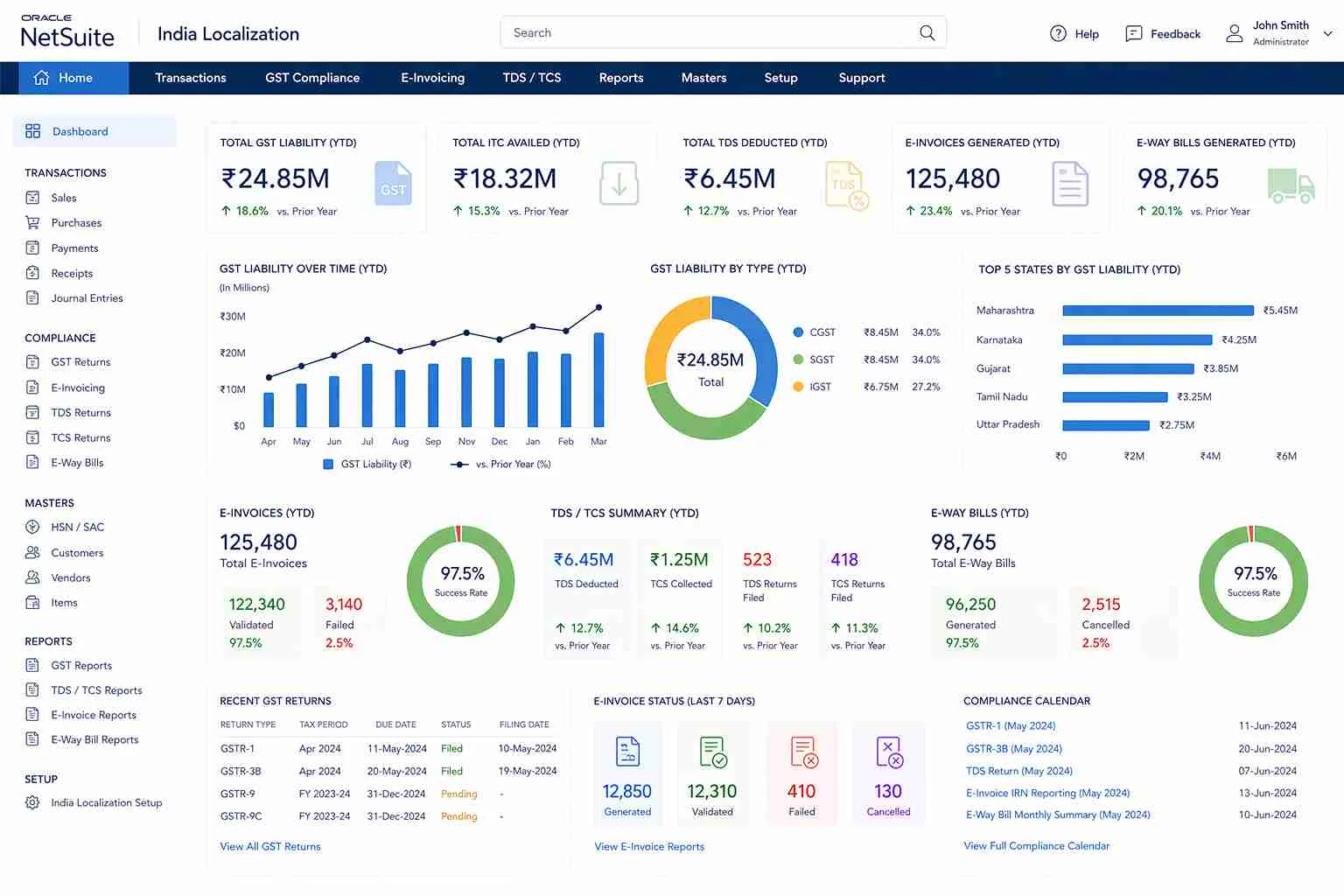
Task: Click the IGST orange legend swatch
Action: [798, 387]
